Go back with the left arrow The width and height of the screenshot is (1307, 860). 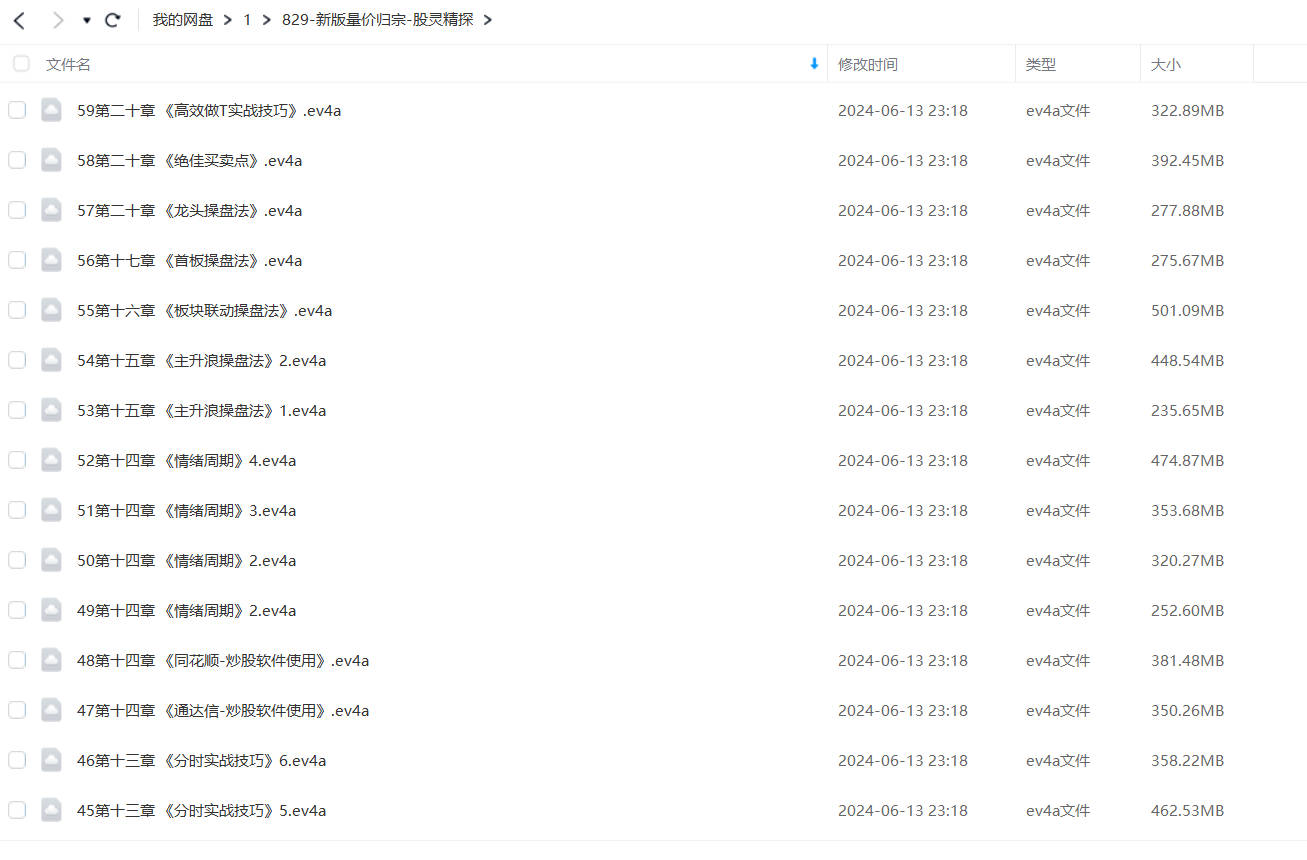19,20
